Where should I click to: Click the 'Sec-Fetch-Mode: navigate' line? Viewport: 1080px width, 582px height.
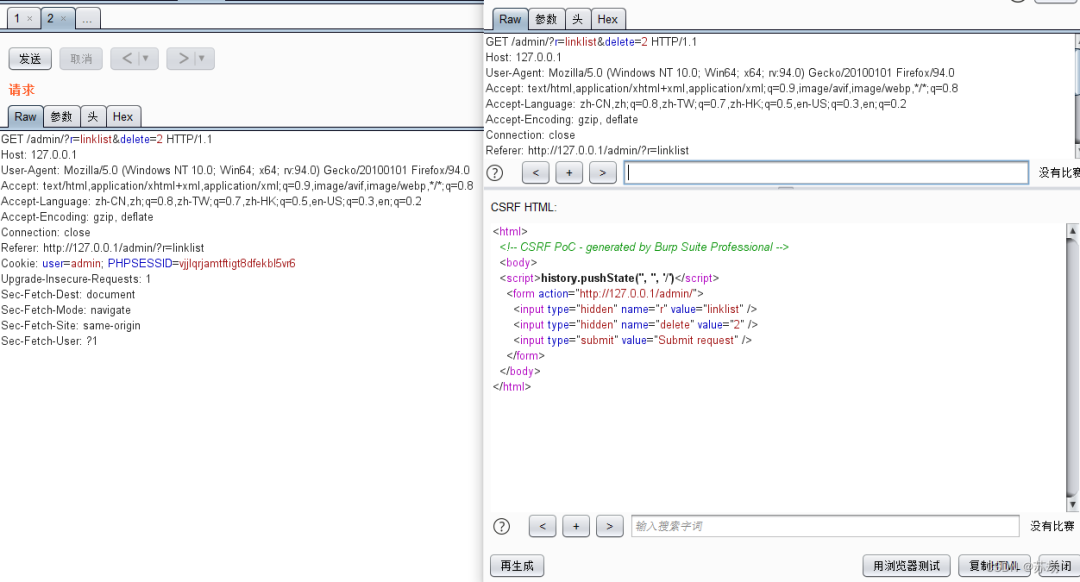(x=66, y=310)
